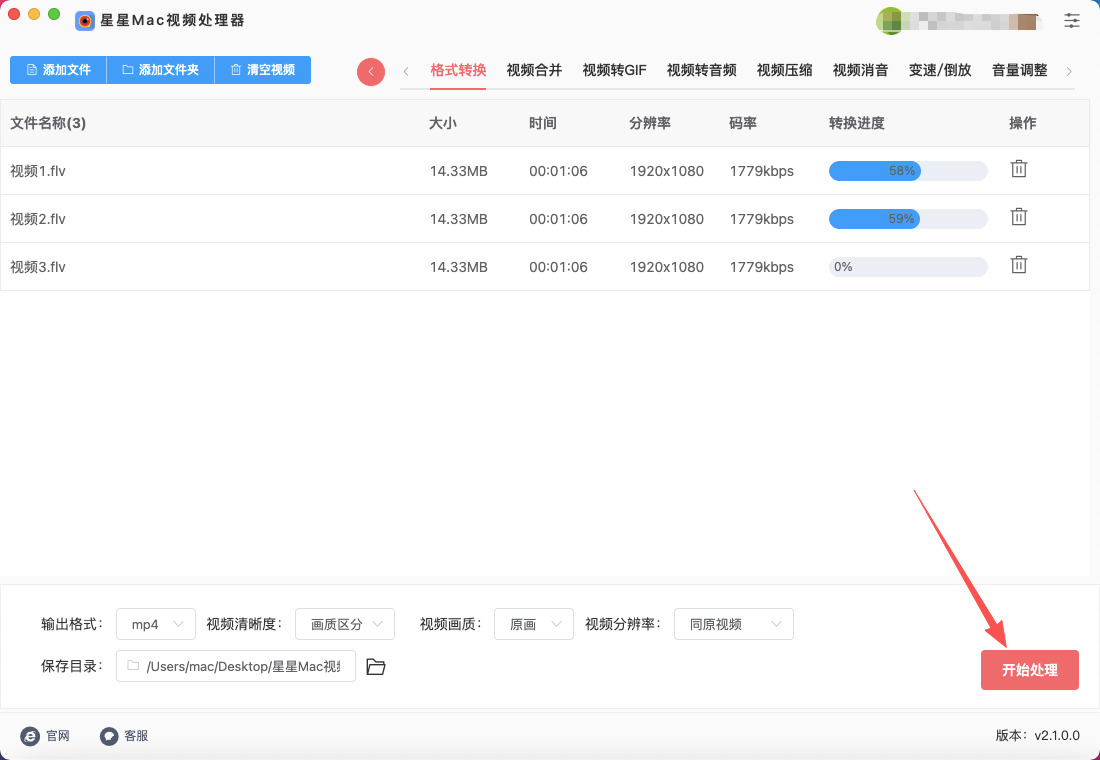
Task: Expand the 视频分辨率 dropdown
Action: [733, 624]
